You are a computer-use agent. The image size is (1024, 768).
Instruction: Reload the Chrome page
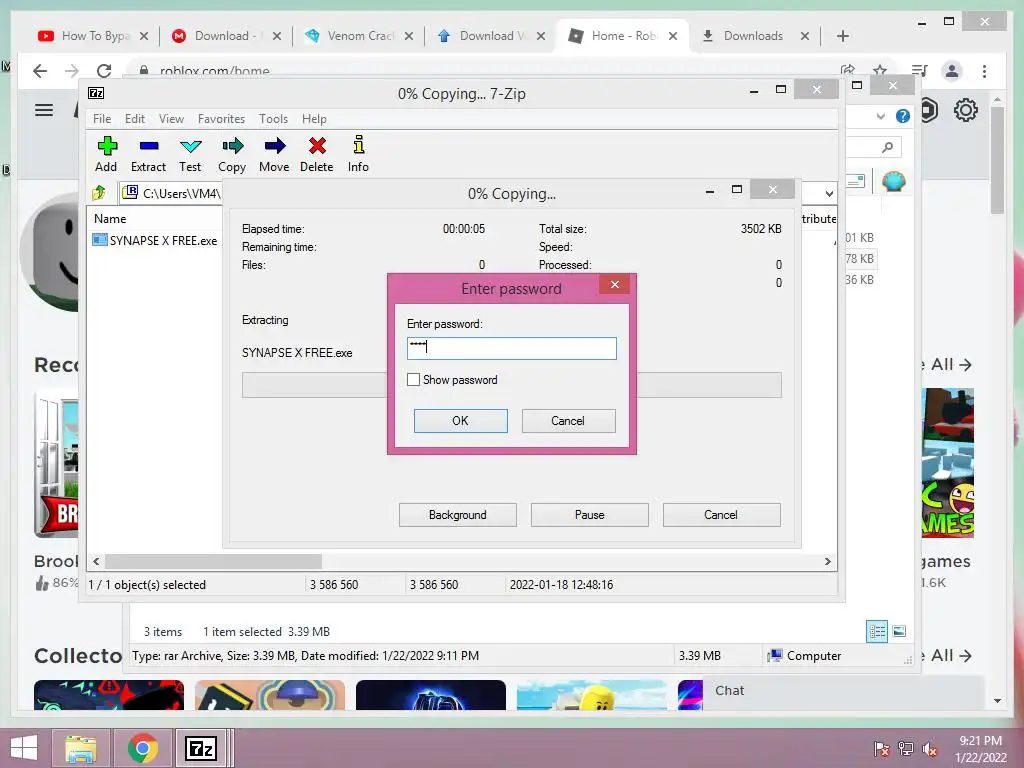click(104, 71)
